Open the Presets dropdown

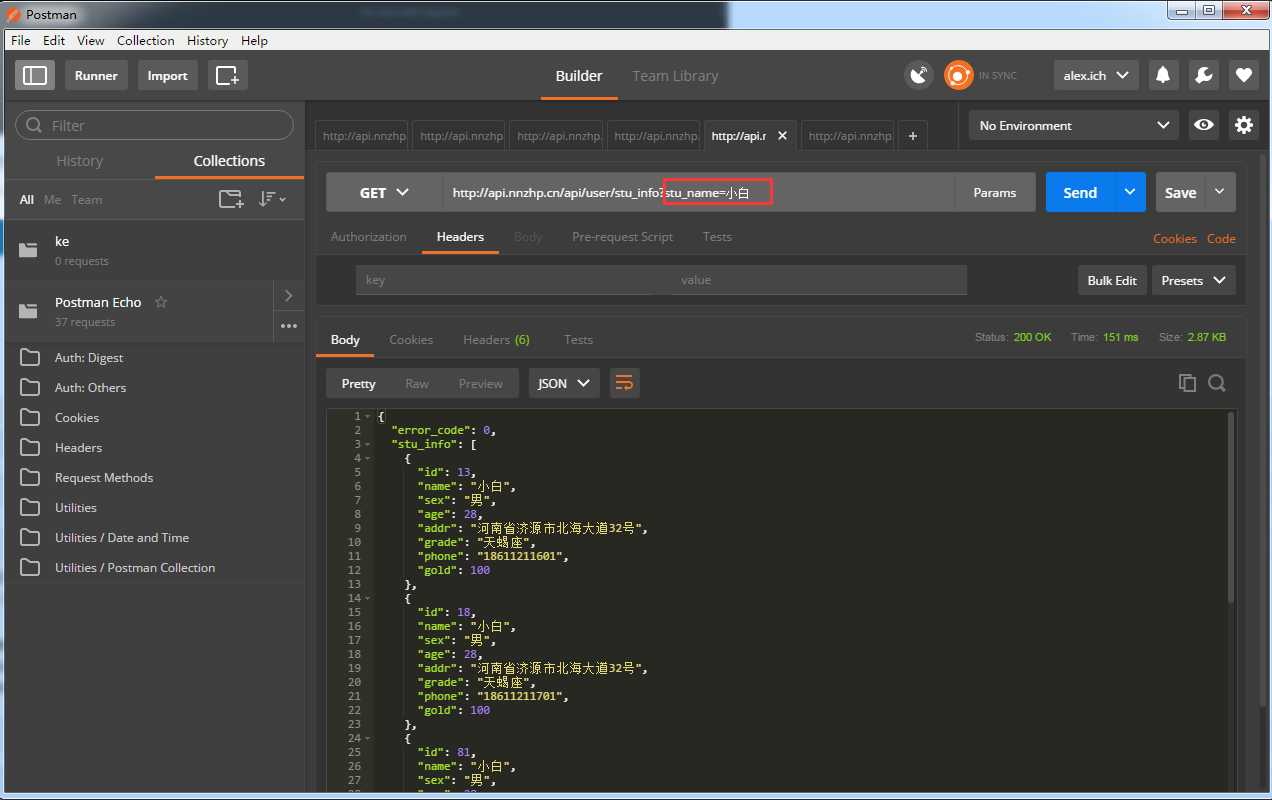pos(1193,280)
